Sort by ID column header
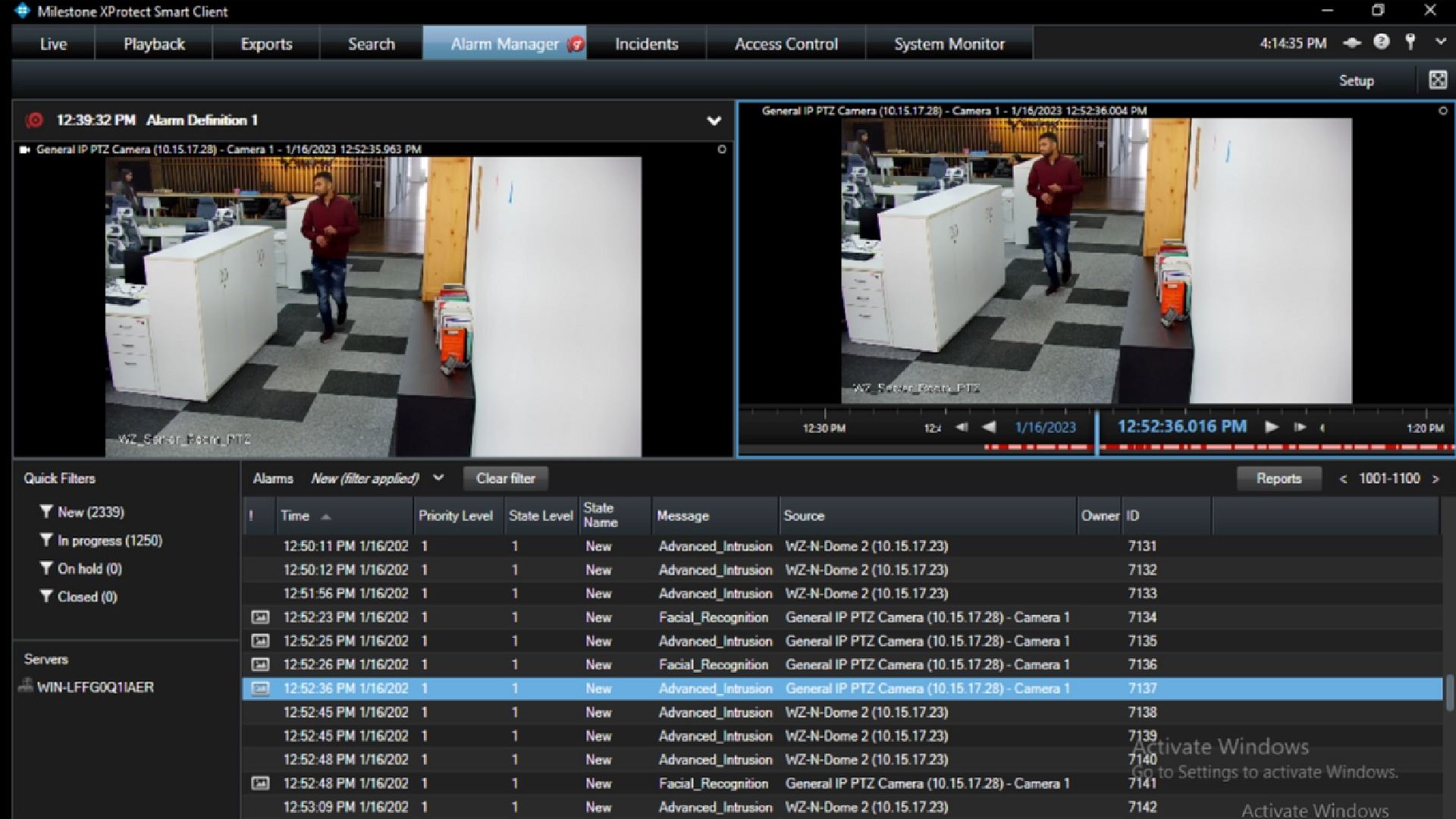This screenshot has width=1456, height=819. point(1166,516)
